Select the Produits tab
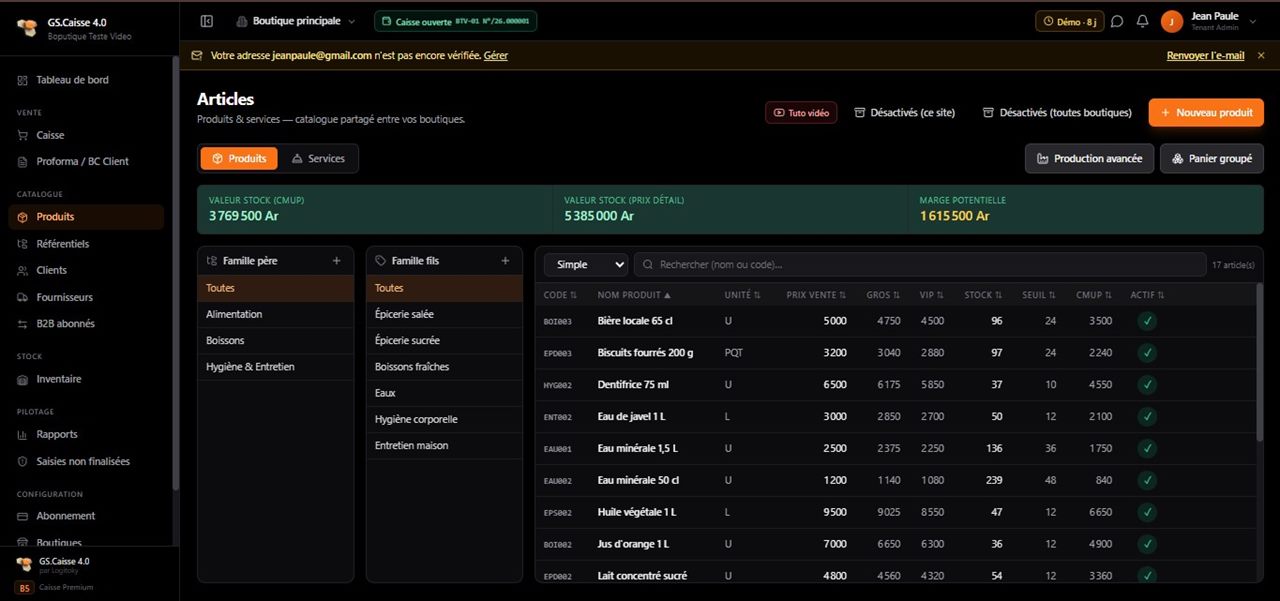Image resolution: width=1280 pixels, height=601 pixels. point(239,158)
